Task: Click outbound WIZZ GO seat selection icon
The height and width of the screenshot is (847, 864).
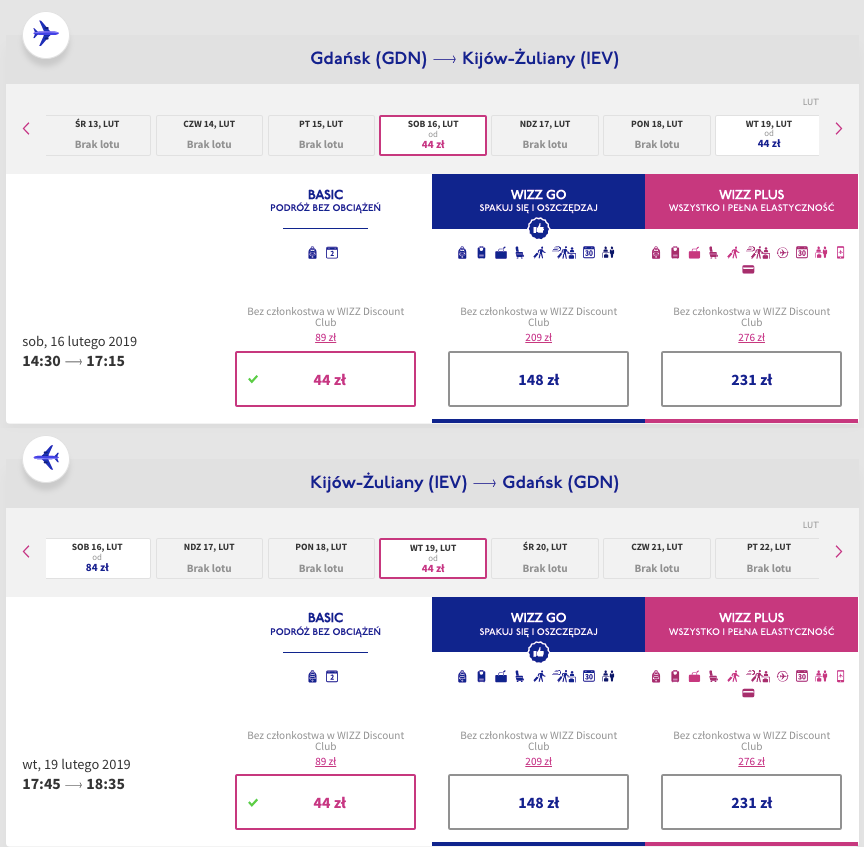Action: tap(520, 253)
